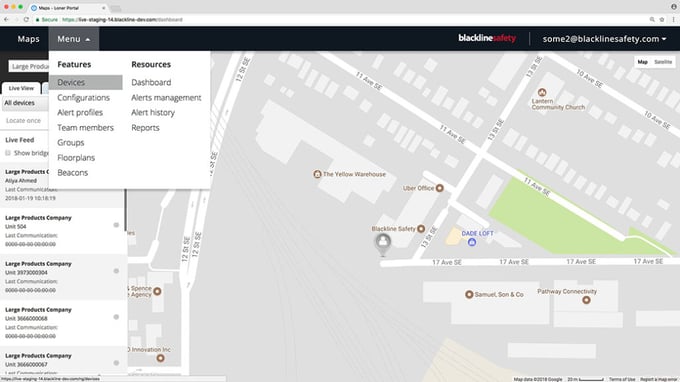This screenshot has height=382, width=680.
Task: Click the Blackline Safety place marker
Action: click(421, 229)
